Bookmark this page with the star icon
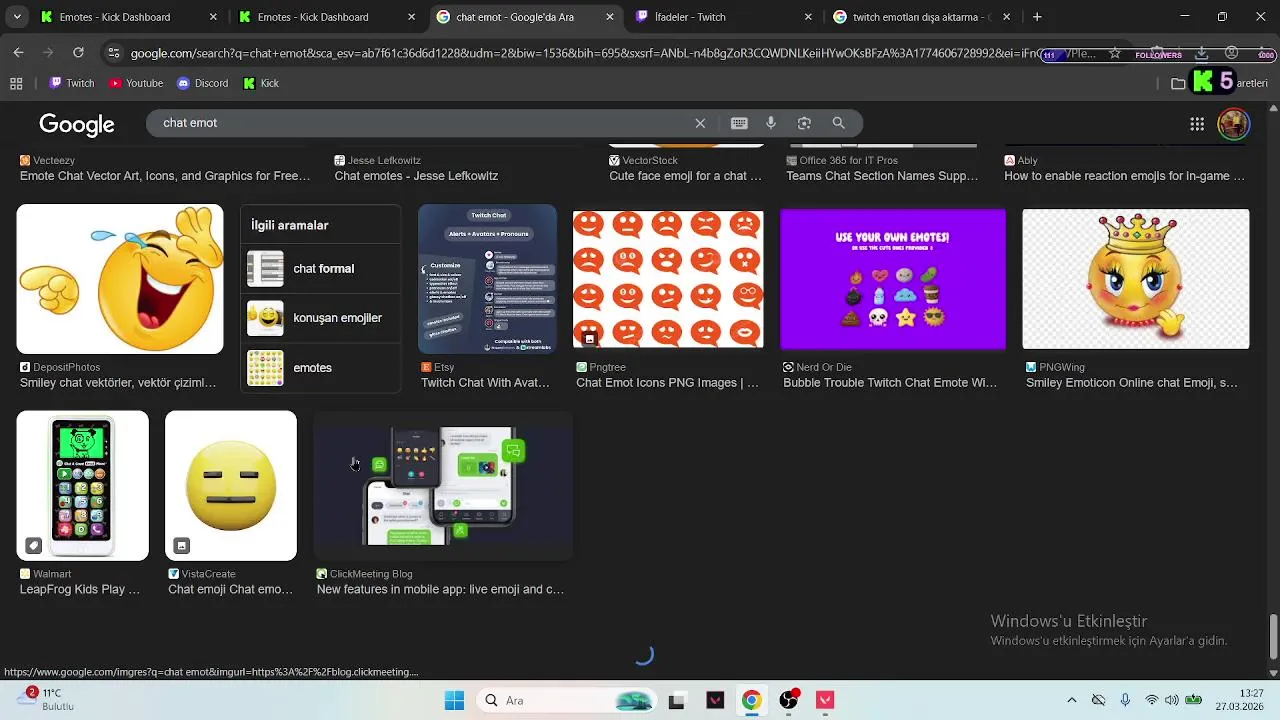The width and height of the screenshot is (1280, 720). (1115, 53)
